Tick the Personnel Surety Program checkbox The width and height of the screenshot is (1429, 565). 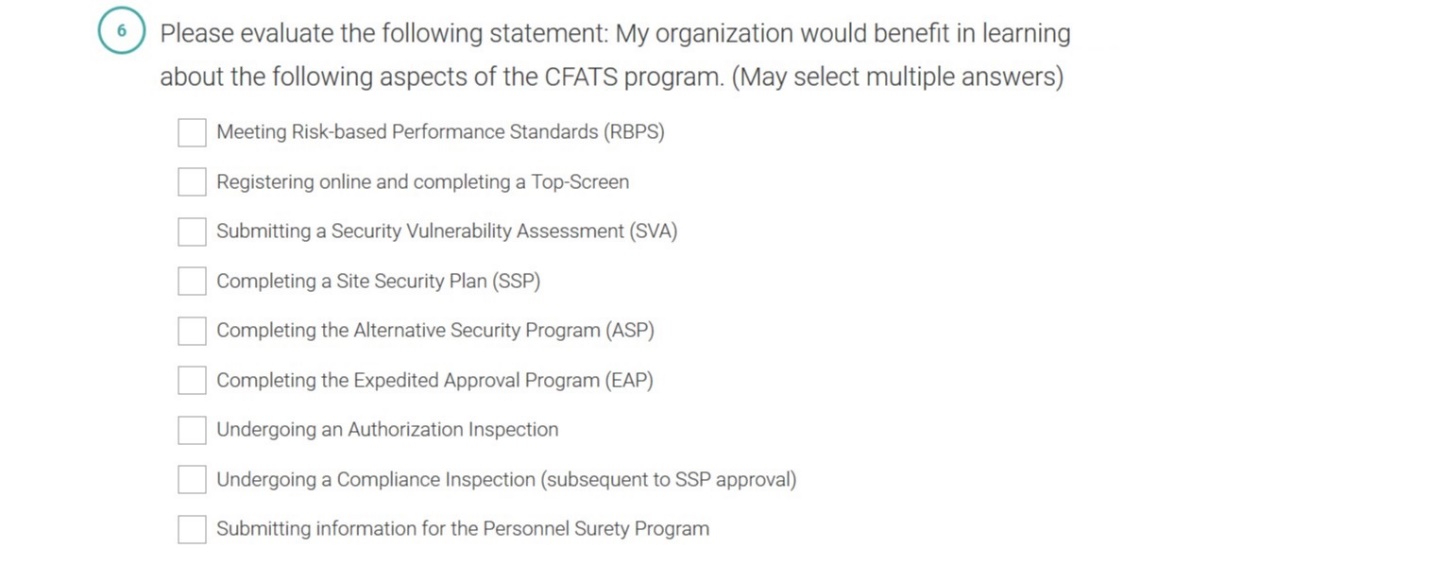pyautogui.click(x=192, y=529)
